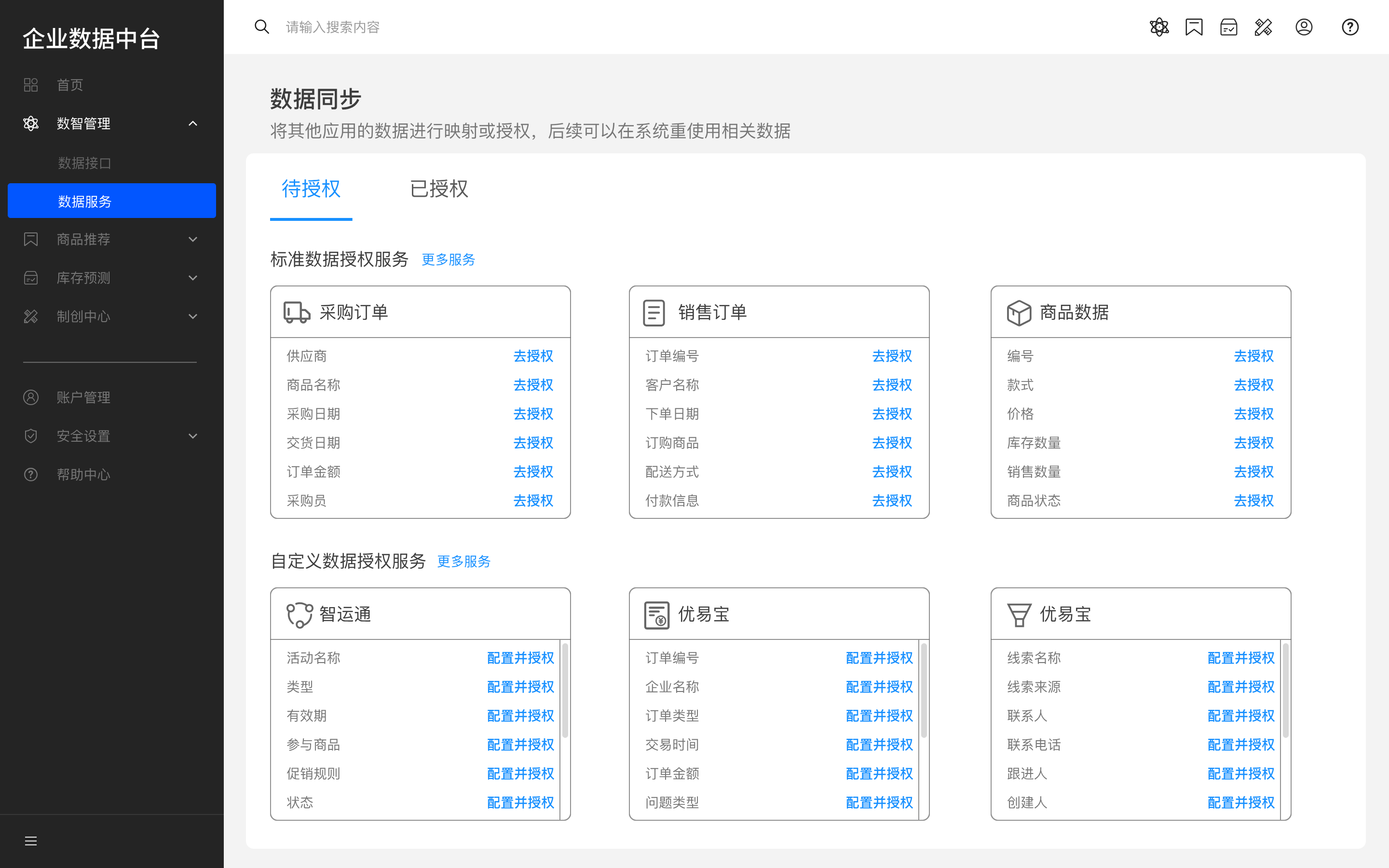Collapse the 数智管理 menu section

193,123
